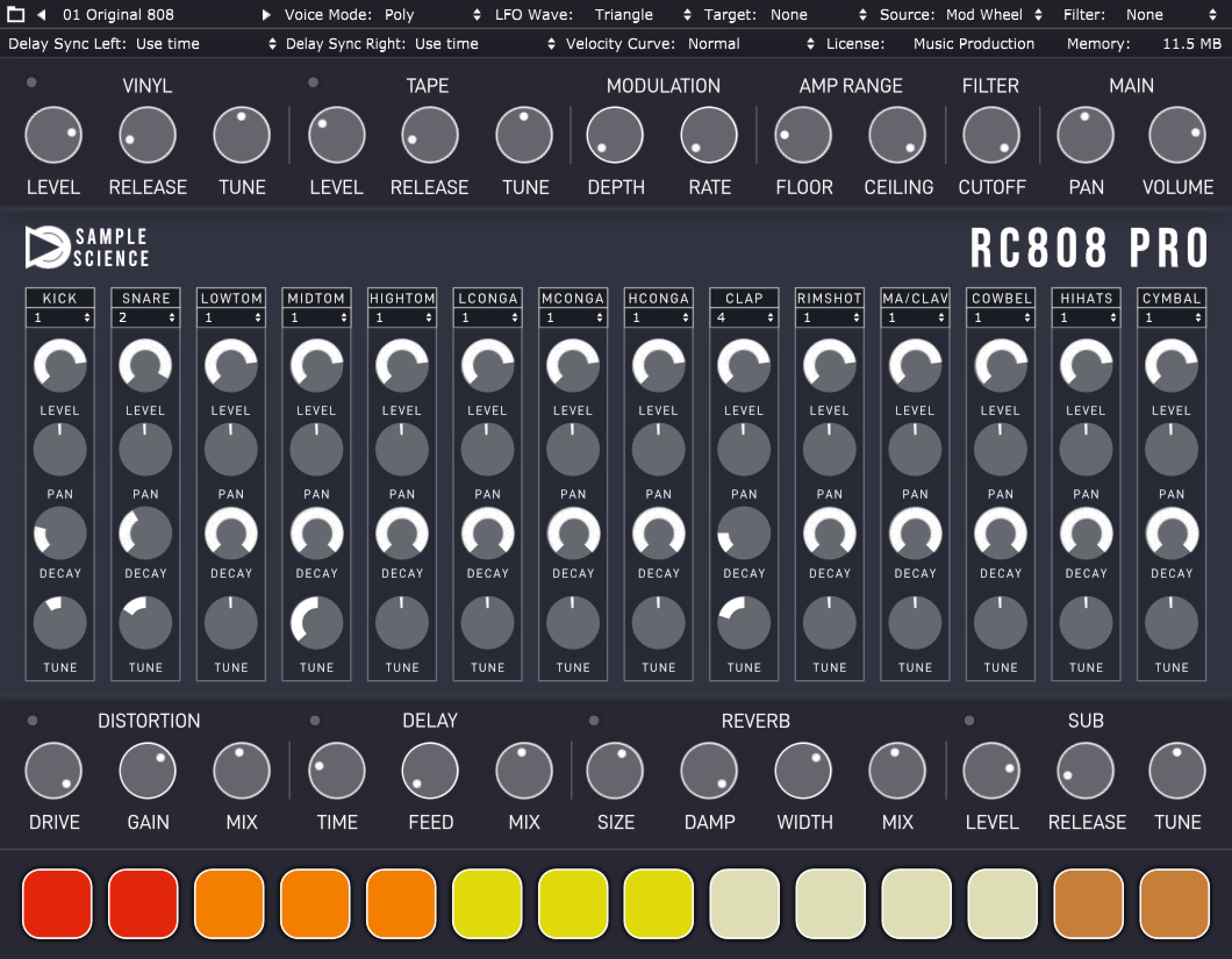This screenshot has height=959, width=1232.
Task: Change the SNARE sample number selector
Action: pos(146,317)
